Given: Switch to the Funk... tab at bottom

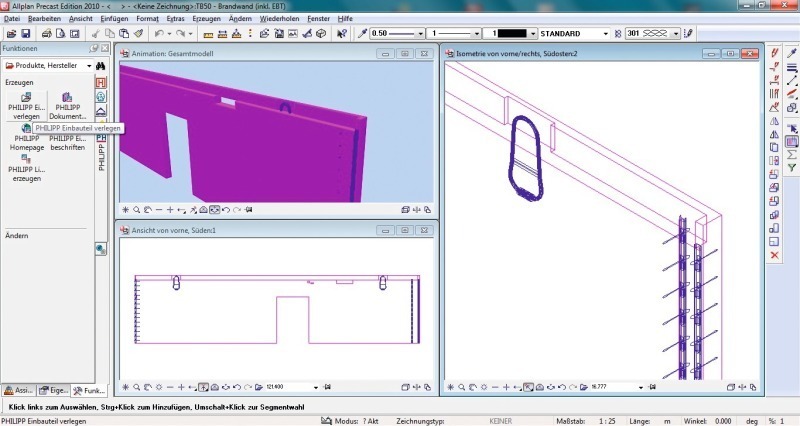Looking at the screenshot, I should click(92, 391).
